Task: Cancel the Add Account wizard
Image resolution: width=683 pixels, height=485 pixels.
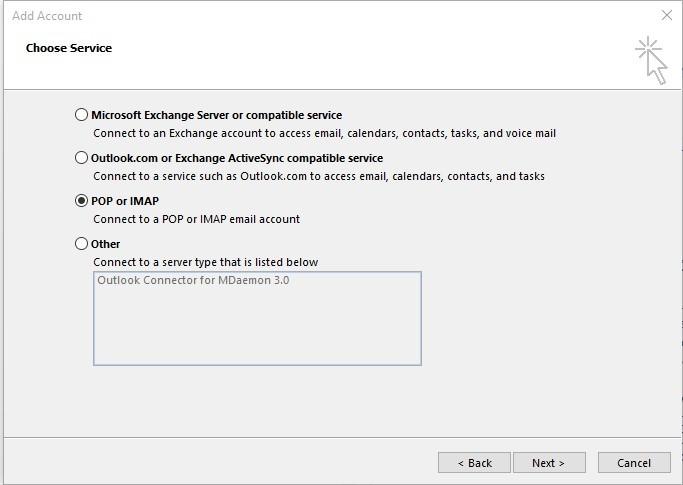Action: click(634, 462)
